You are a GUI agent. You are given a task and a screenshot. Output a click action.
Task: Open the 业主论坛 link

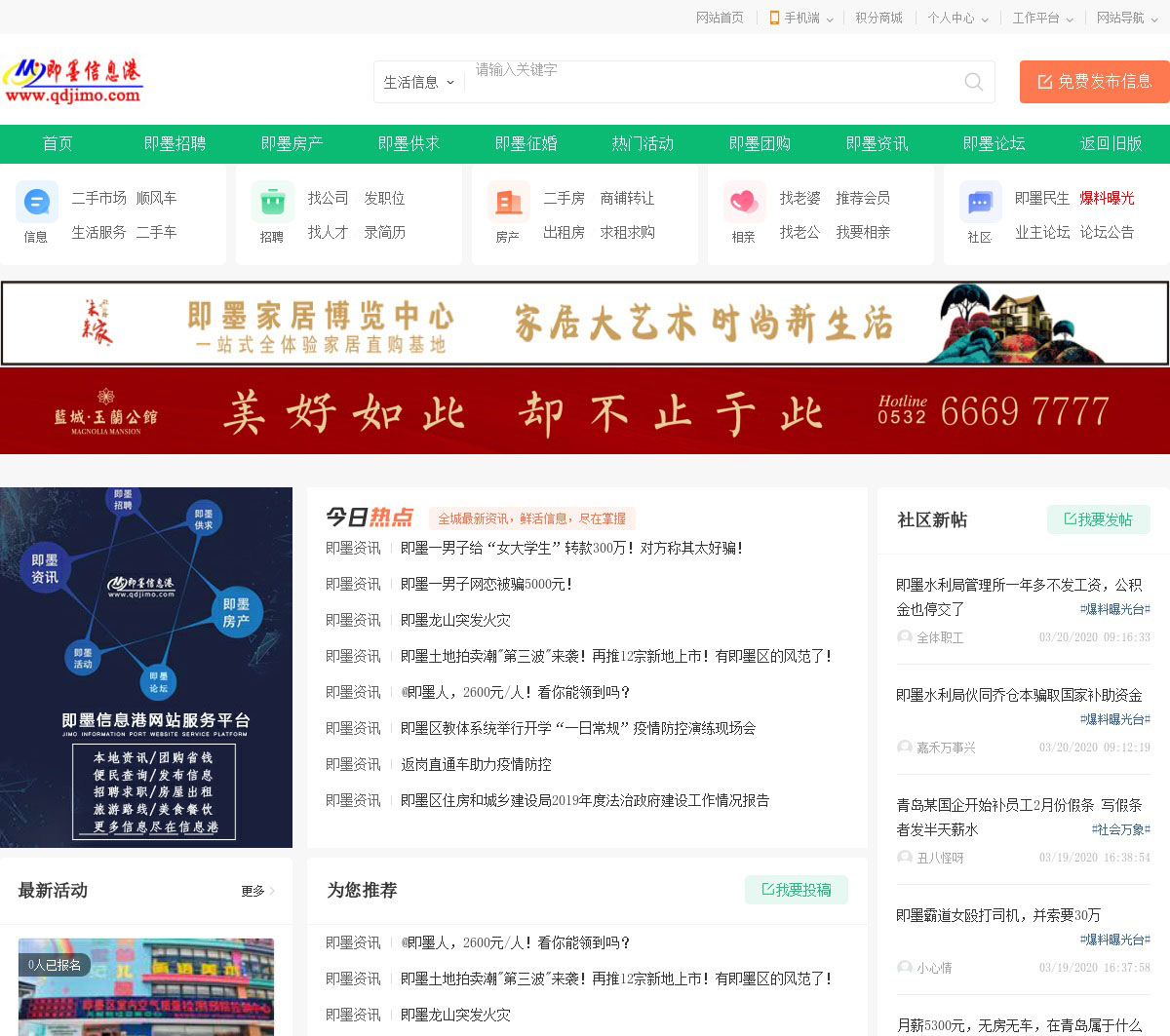pos(1042,232)
